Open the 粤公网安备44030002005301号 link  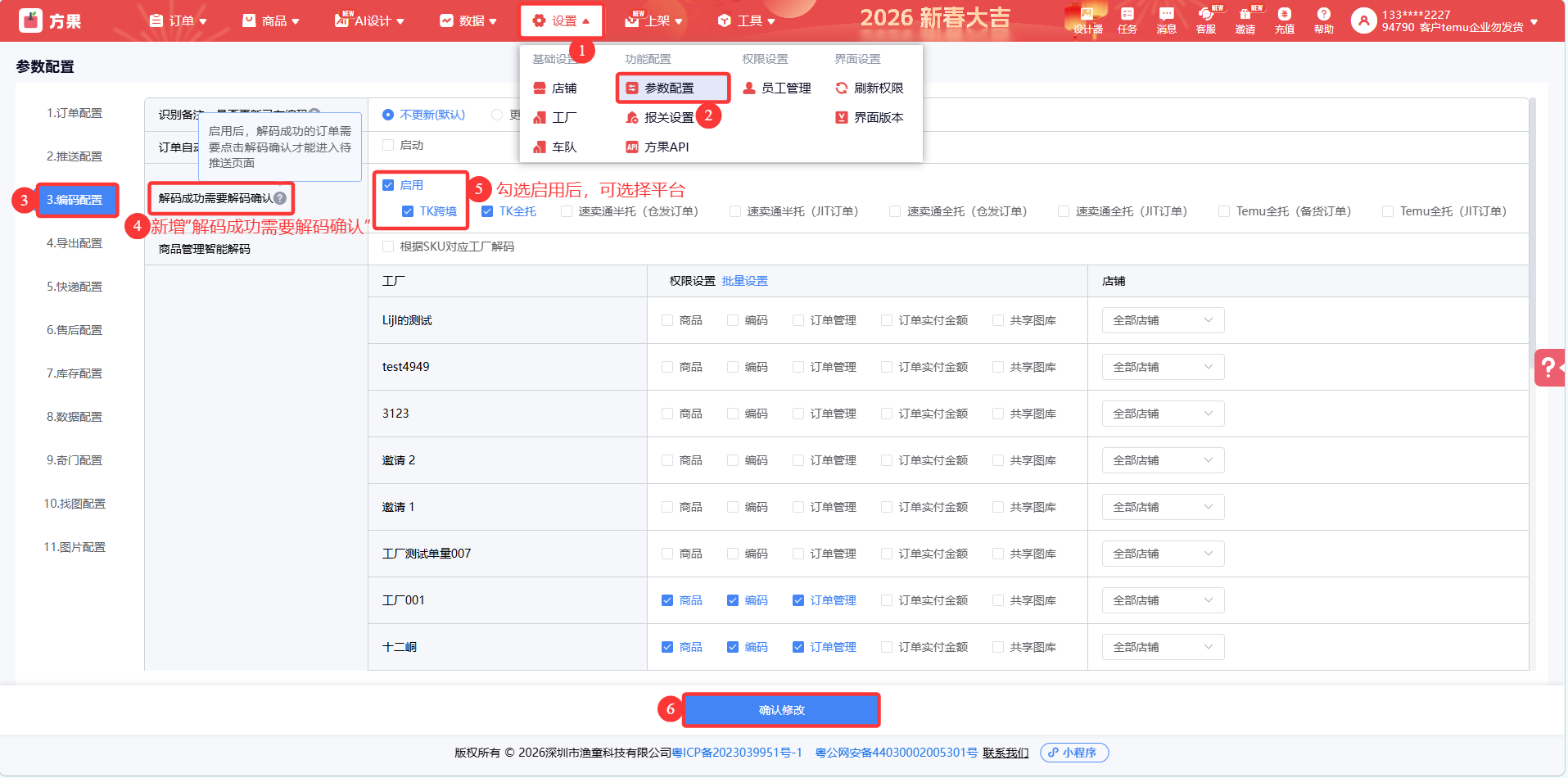point(897,753)
